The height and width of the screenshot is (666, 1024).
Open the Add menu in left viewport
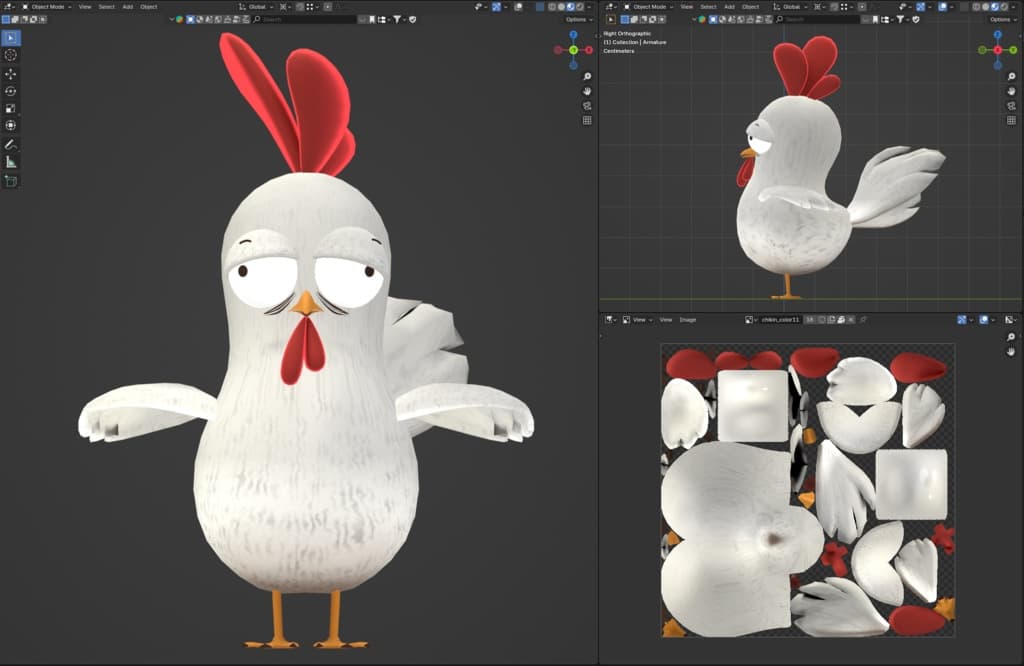pyautogui.click(x=127, y=6)
